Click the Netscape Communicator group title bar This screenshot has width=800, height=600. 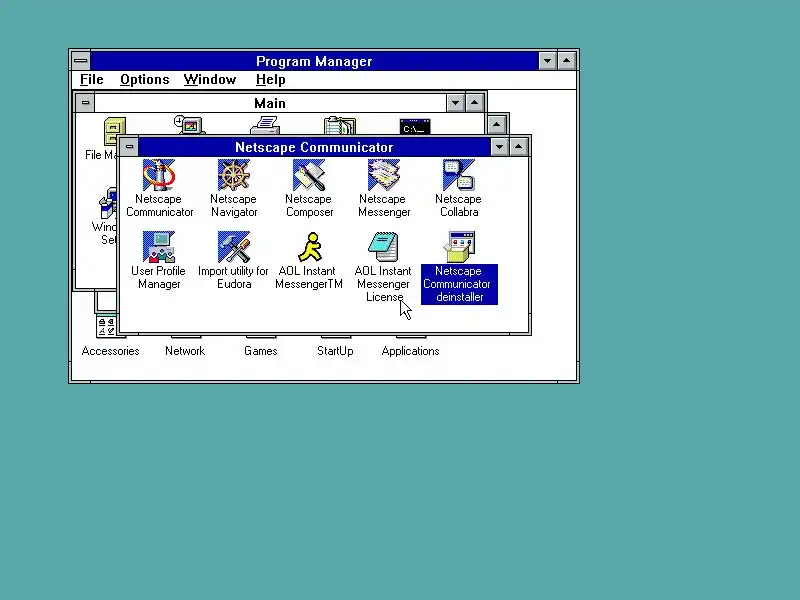(x=314, y=147)
